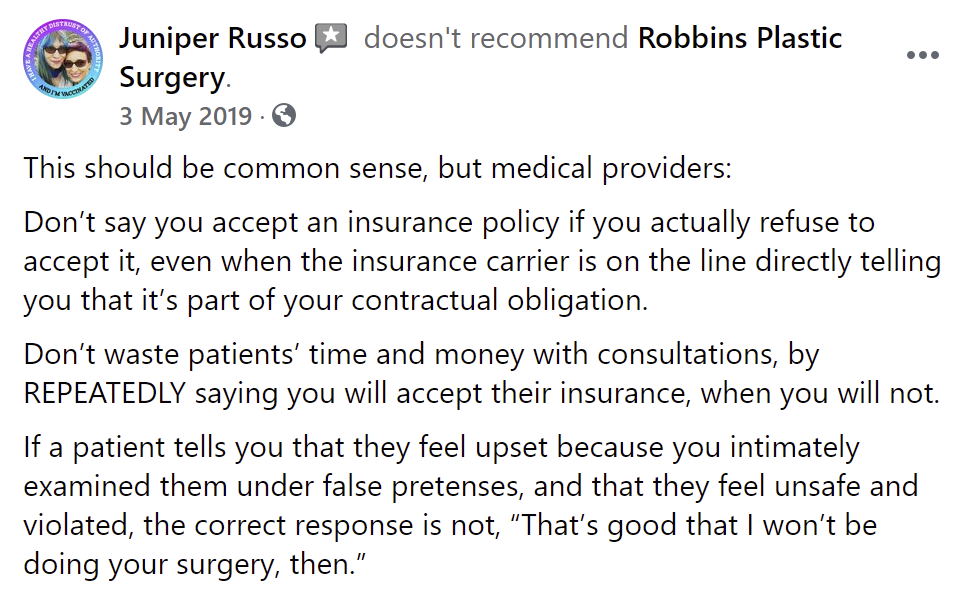This screenshot has width=959, height=601.
Task: Click the phrase "doing your surgery, then" text
Action: (x=190, y=564)
